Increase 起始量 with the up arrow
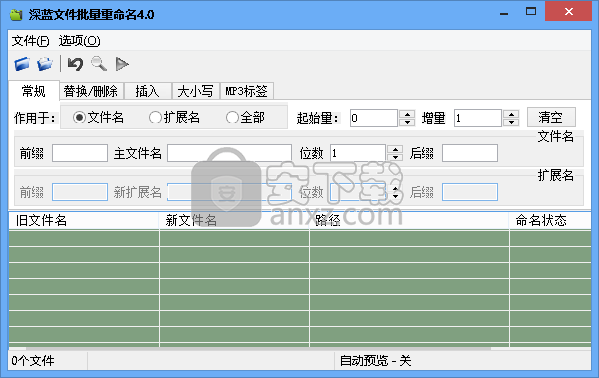The image size is (599, 378). 407,114
